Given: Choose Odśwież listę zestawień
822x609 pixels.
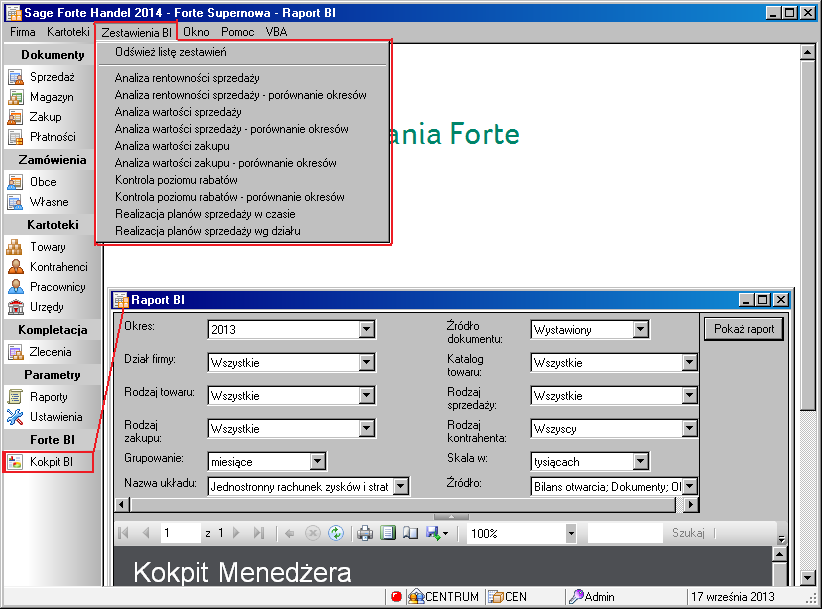Looking at the screenshot, I should tap(243, 52).
